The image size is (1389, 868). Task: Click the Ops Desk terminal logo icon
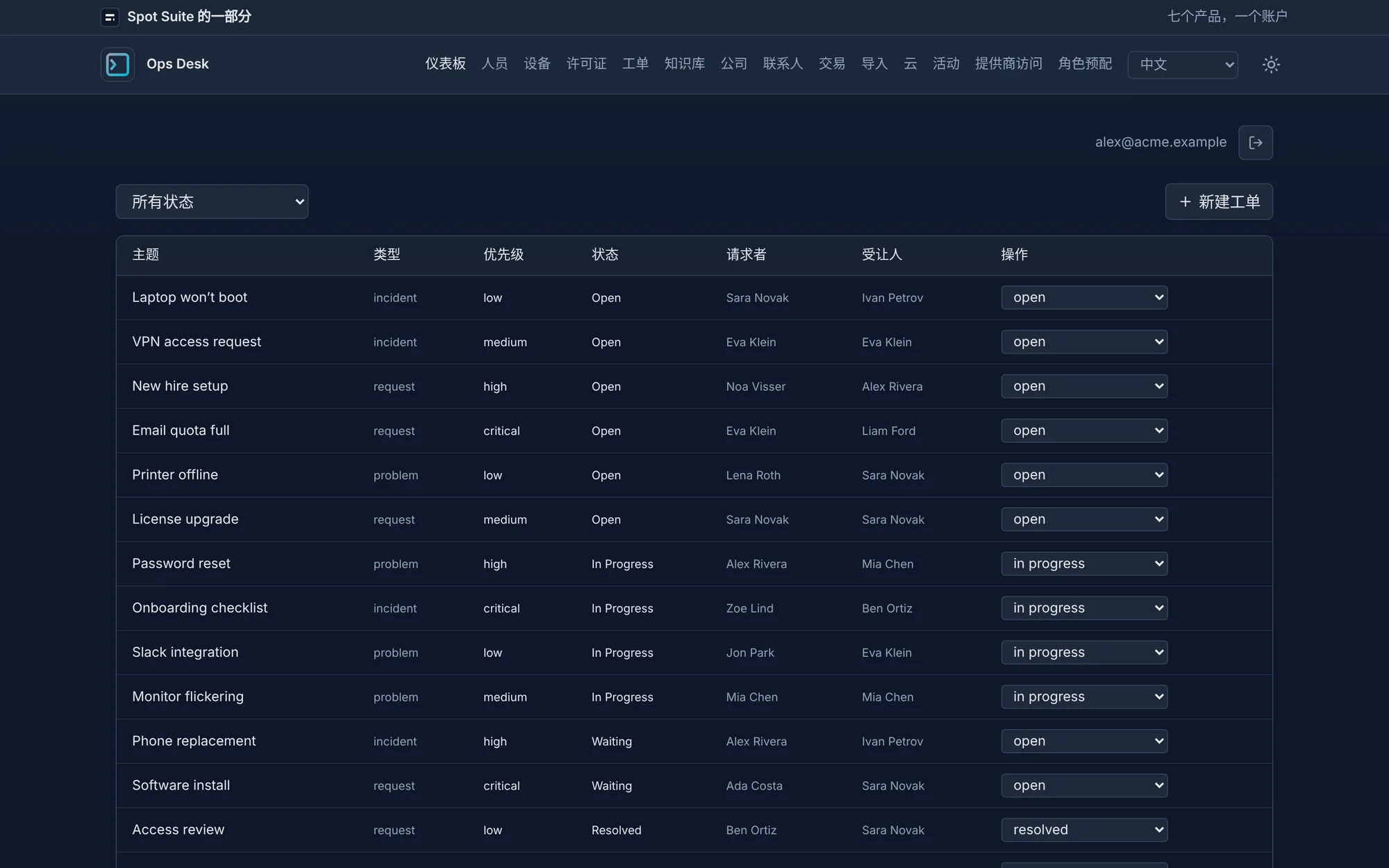tap(117, 65)
